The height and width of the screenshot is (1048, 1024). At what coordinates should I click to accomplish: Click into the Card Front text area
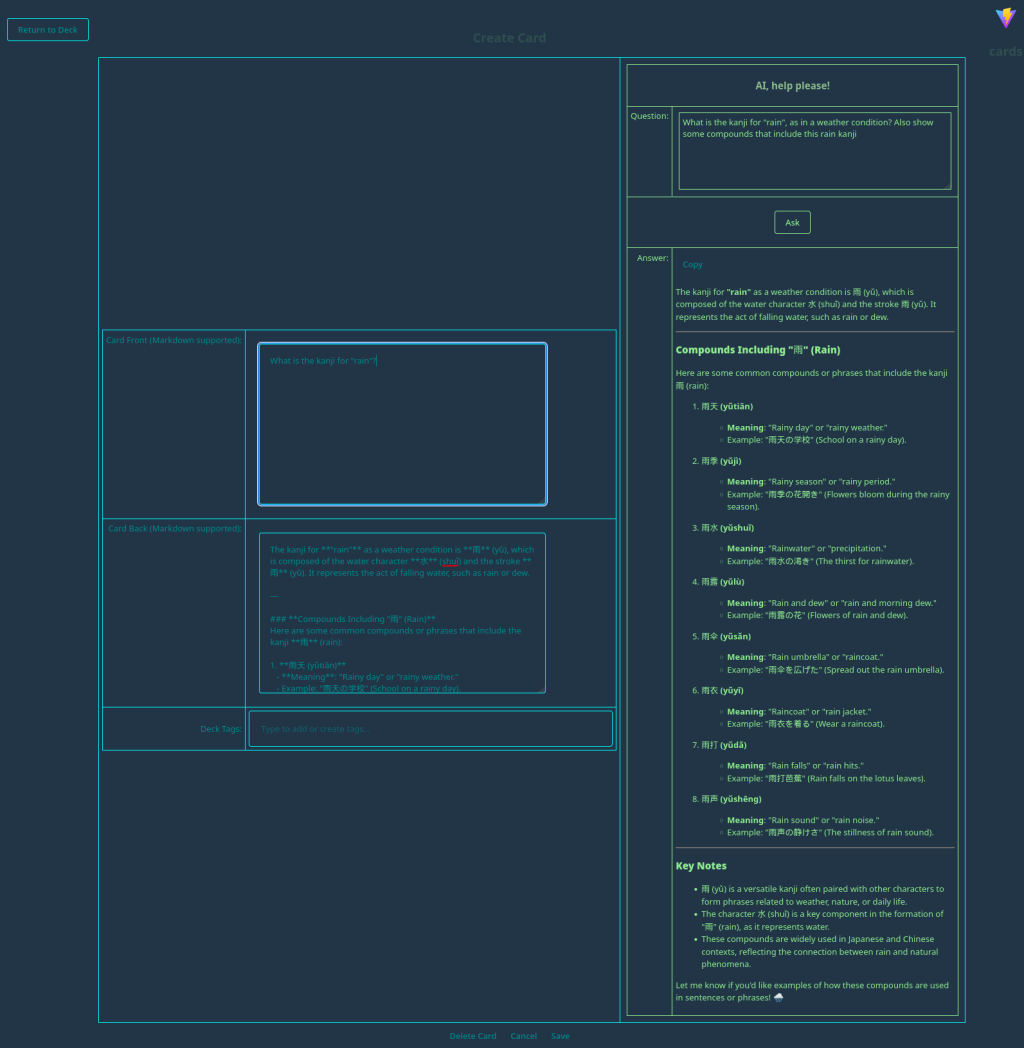pos(402,424)
